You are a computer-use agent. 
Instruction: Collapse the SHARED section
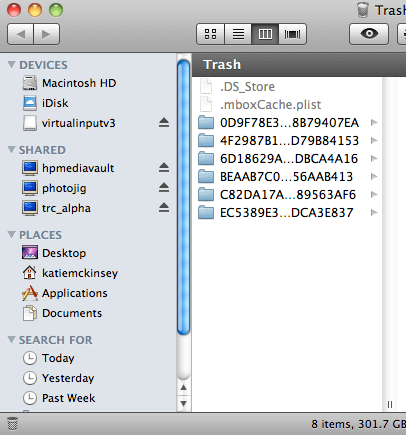12,150
